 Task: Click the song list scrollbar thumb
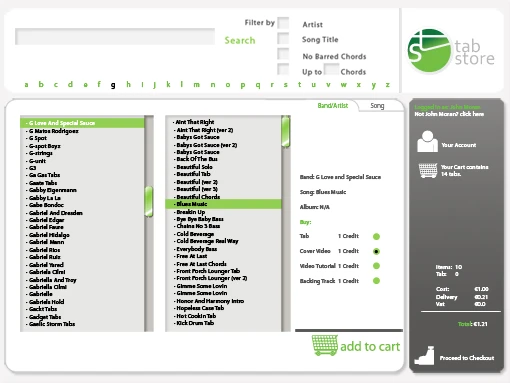(286, 132)
